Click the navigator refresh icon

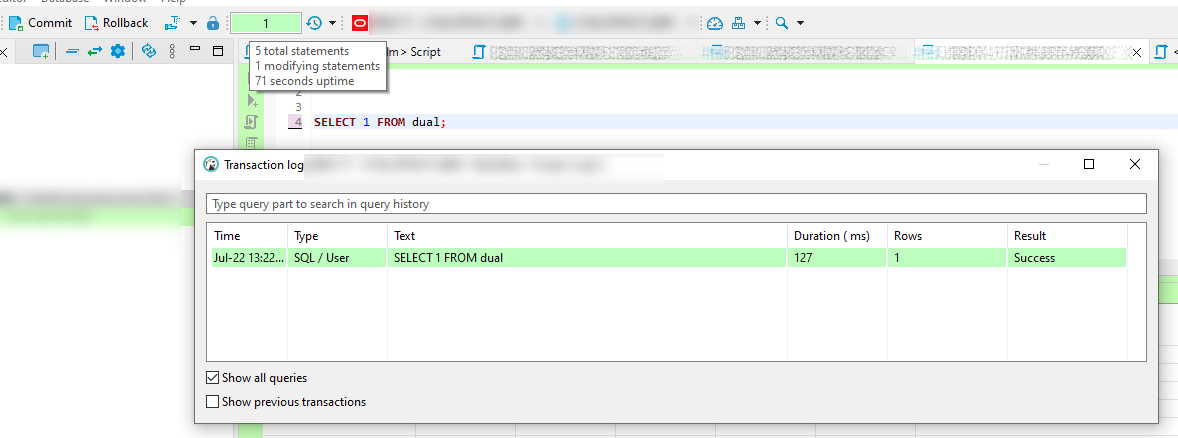(149, 51)
